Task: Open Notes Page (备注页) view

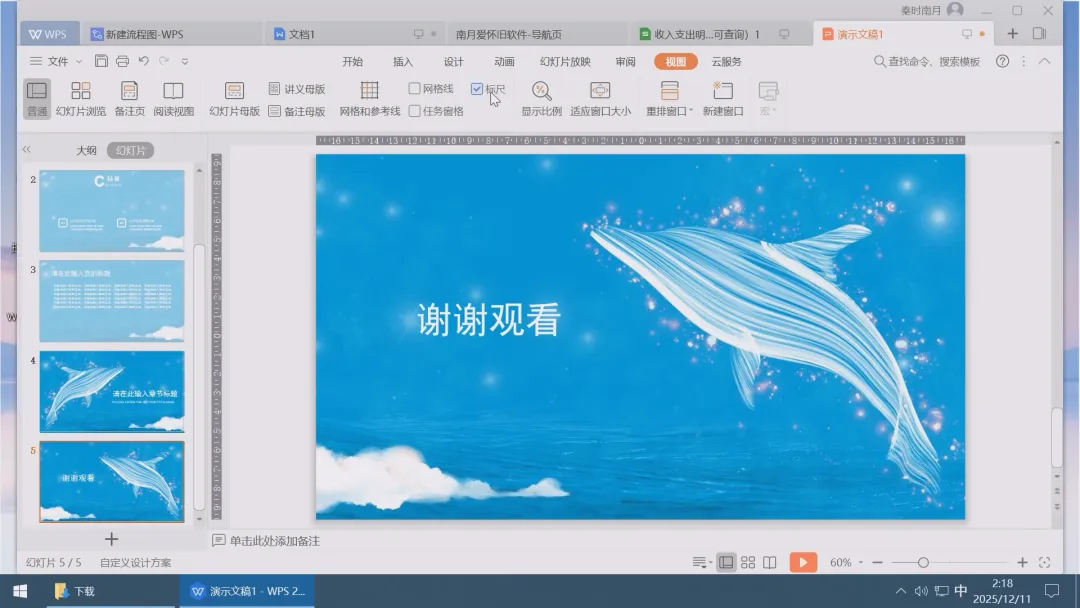Action: (129, 98)
